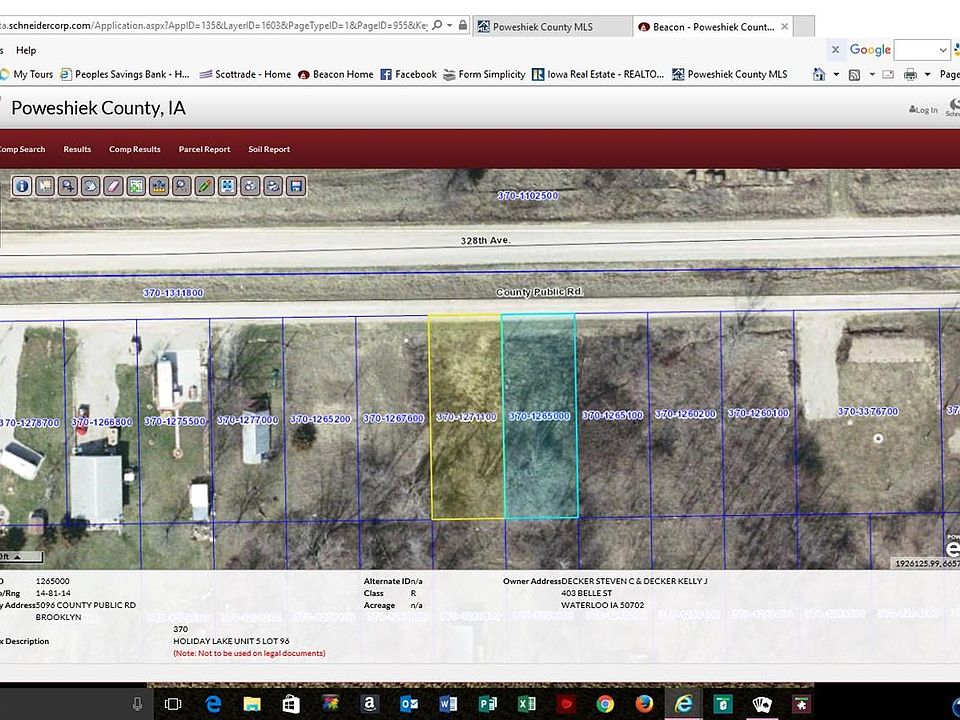Click the print map icon
960x720 pixels.
pos(273,185)
